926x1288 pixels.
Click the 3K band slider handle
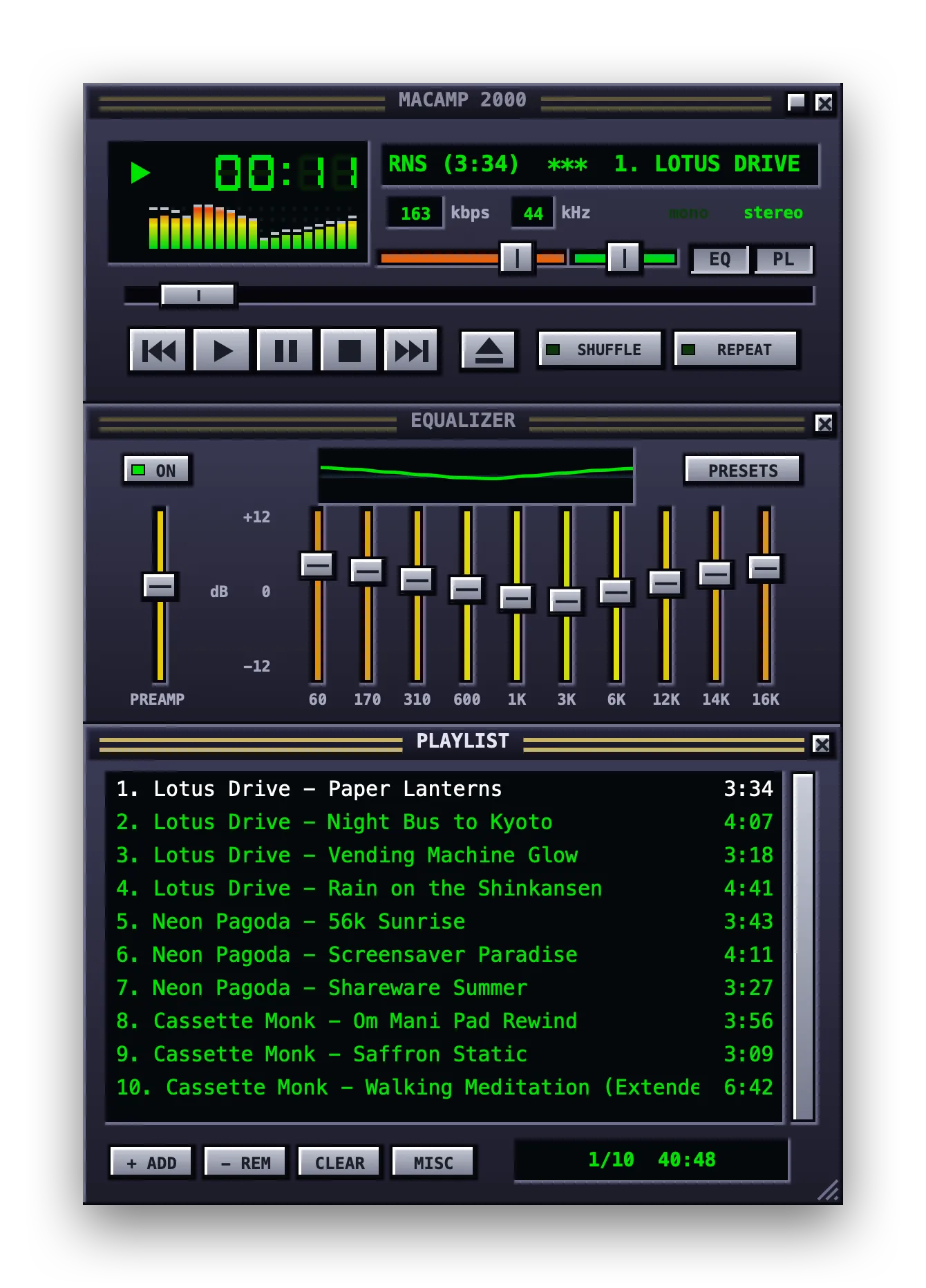tap(567, 601)
